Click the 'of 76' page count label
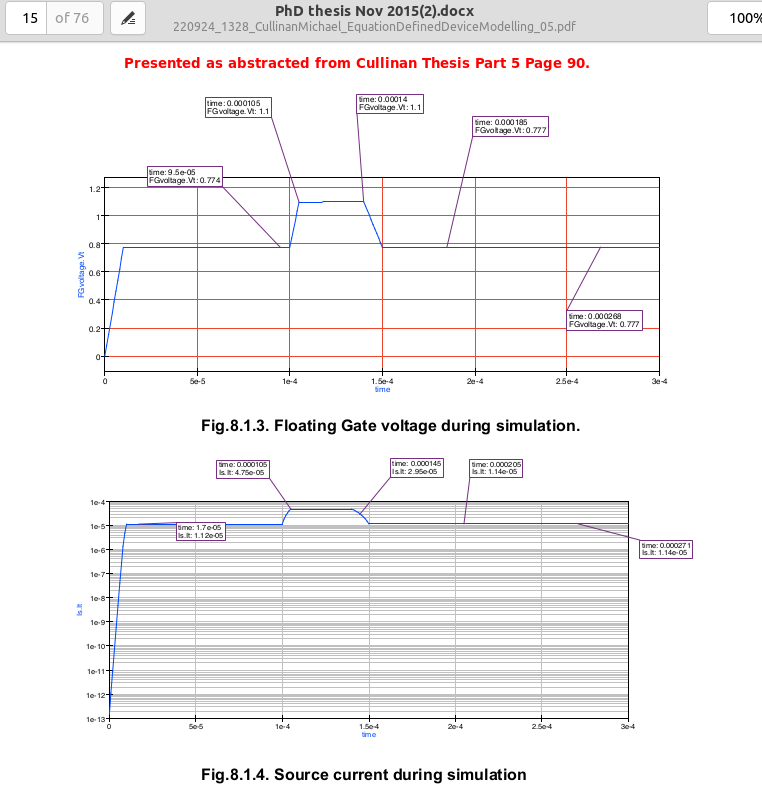Viewport: 762px width, 798px height. pos(78,18)
